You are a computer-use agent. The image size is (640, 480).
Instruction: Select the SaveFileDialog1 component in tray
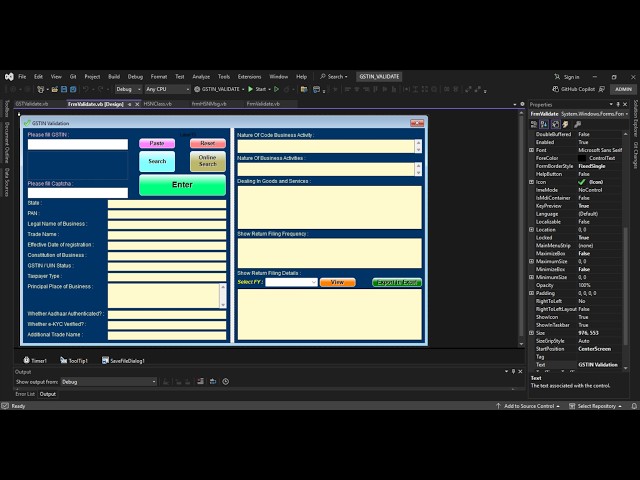[x=123, y=360]
